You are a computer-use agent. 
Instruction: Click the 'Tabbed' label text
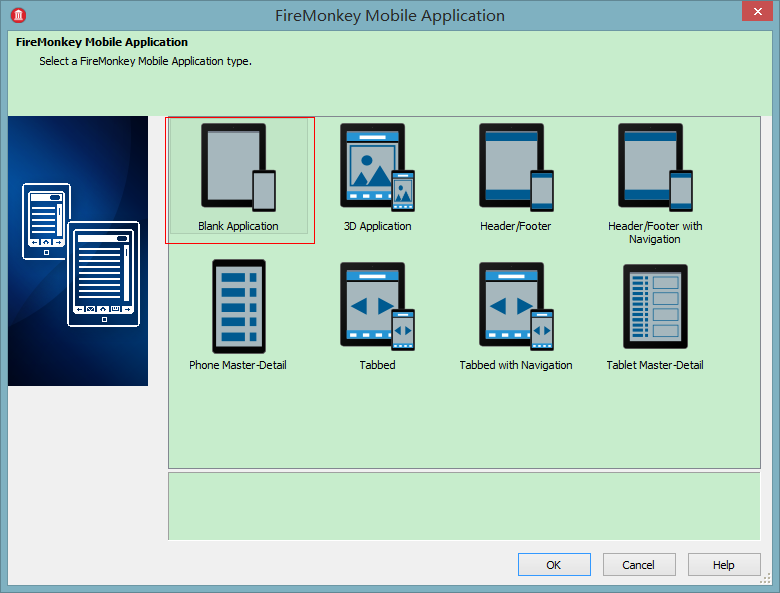(378, 365)
